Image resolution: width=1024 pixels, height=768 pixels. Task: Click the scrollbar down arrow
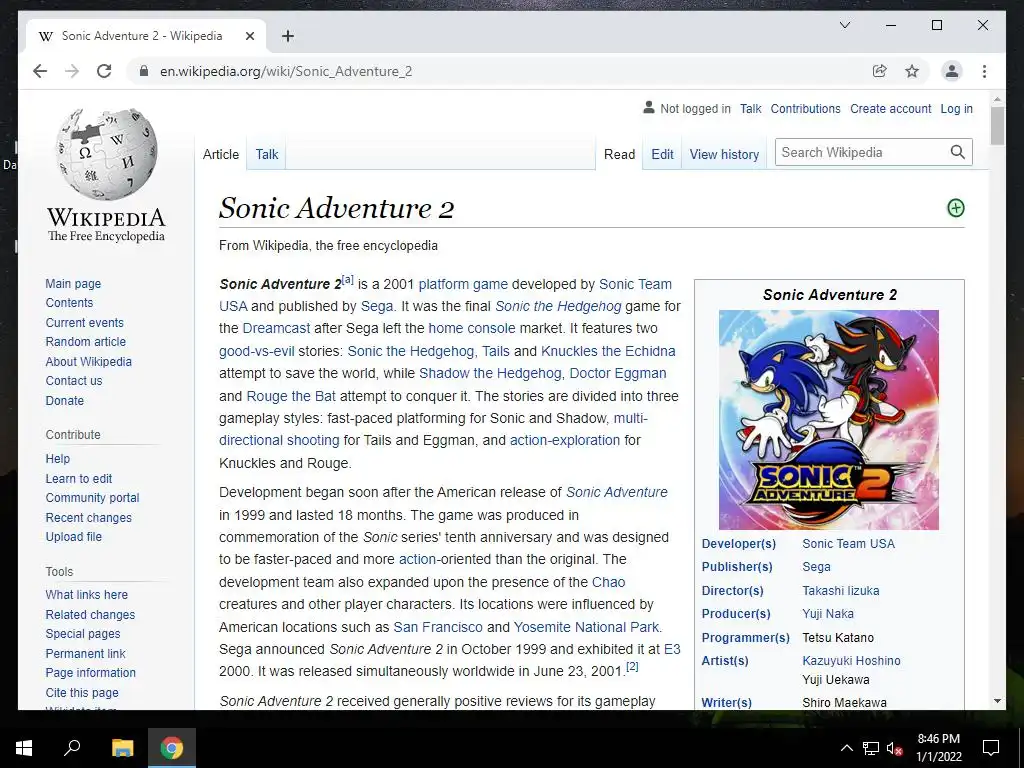[x=997, y=701]
